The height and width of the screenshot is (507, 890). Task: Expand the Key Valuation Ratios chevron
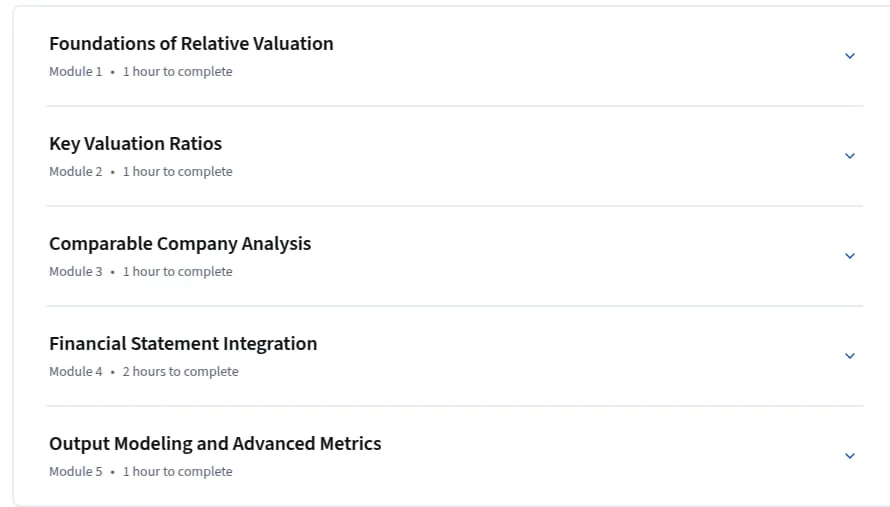pyautogui.click(x=850, y=156)
